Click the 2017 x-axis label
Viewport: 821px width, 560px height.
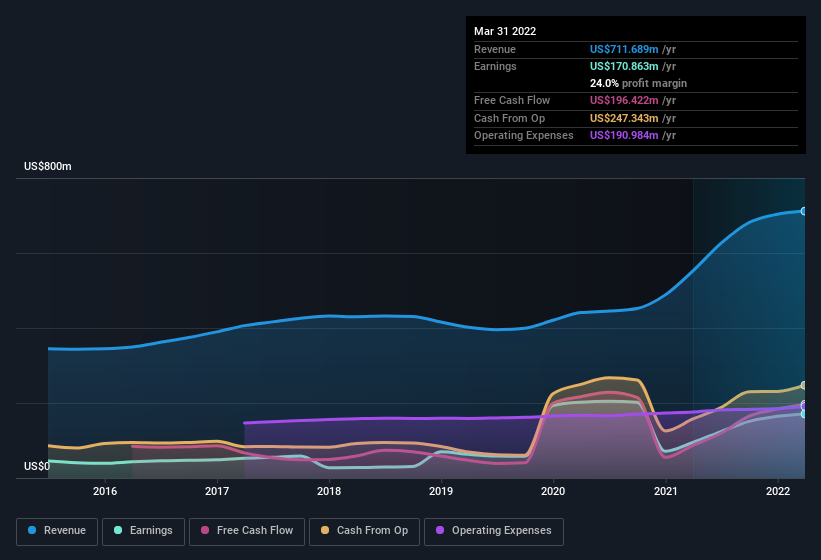pos(217,491)
